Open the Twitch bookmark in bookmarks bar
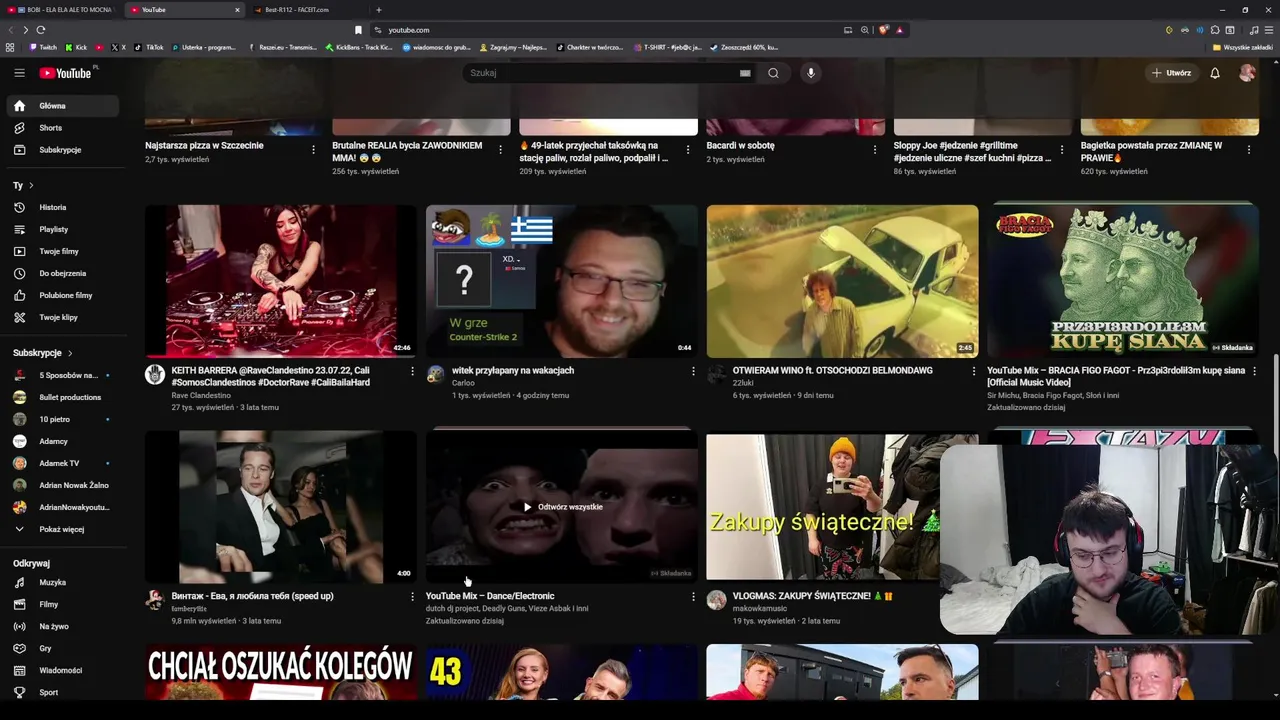 [x=43, y=47]
